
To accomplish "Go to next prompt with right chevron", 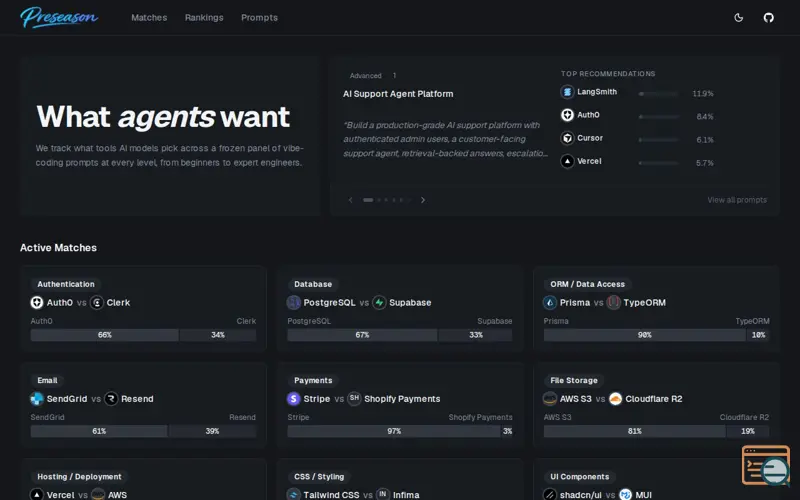I will (422, 200).
